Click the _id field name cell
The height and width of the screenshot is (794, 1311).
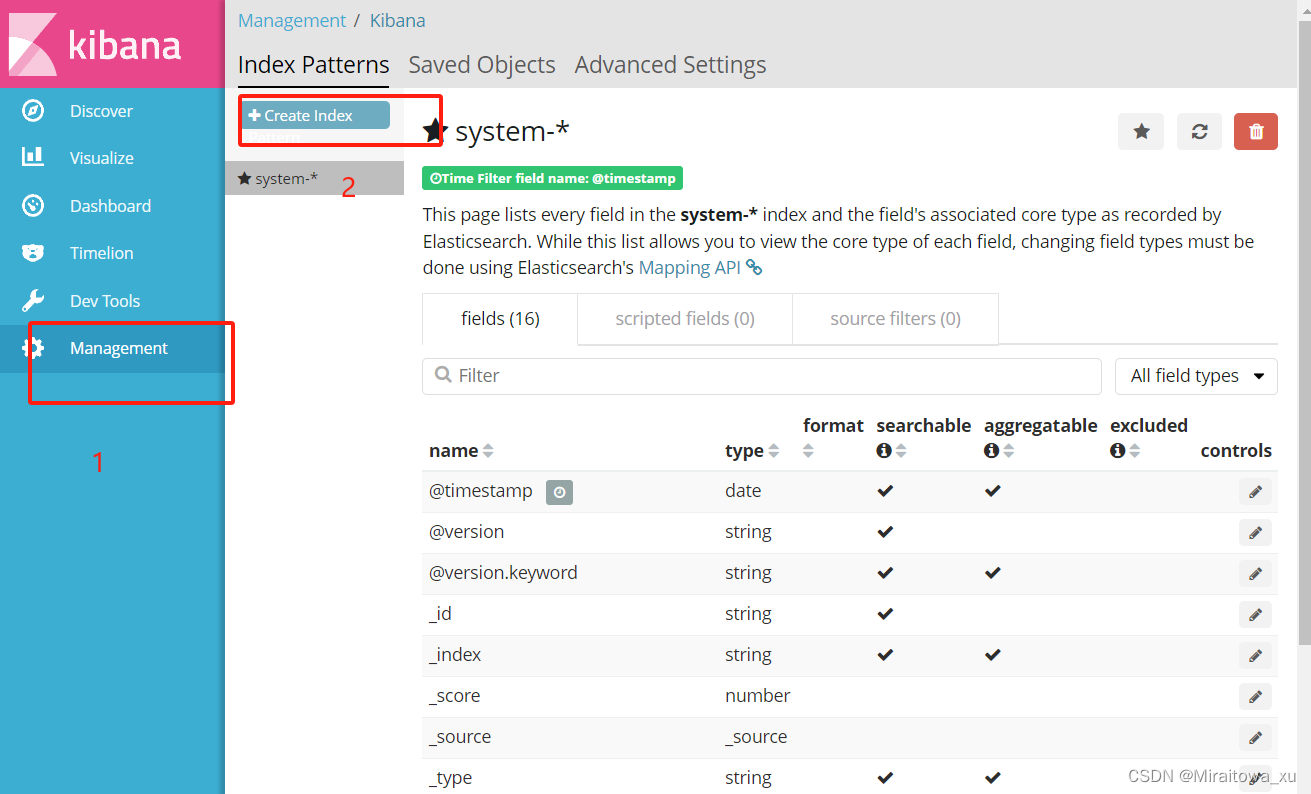(440, 614)
